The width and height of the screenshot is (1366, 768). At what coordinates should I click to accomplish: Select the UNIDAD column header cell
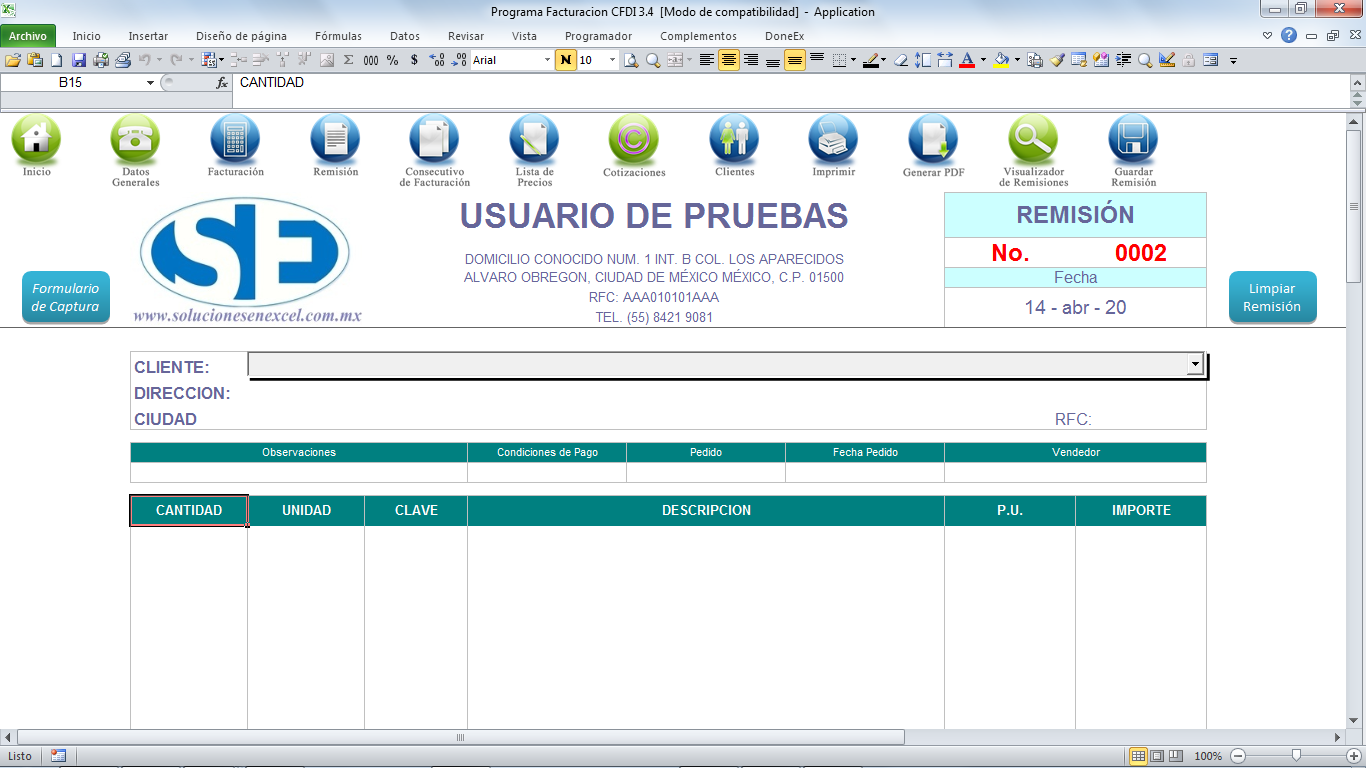[x=306, y=510]
